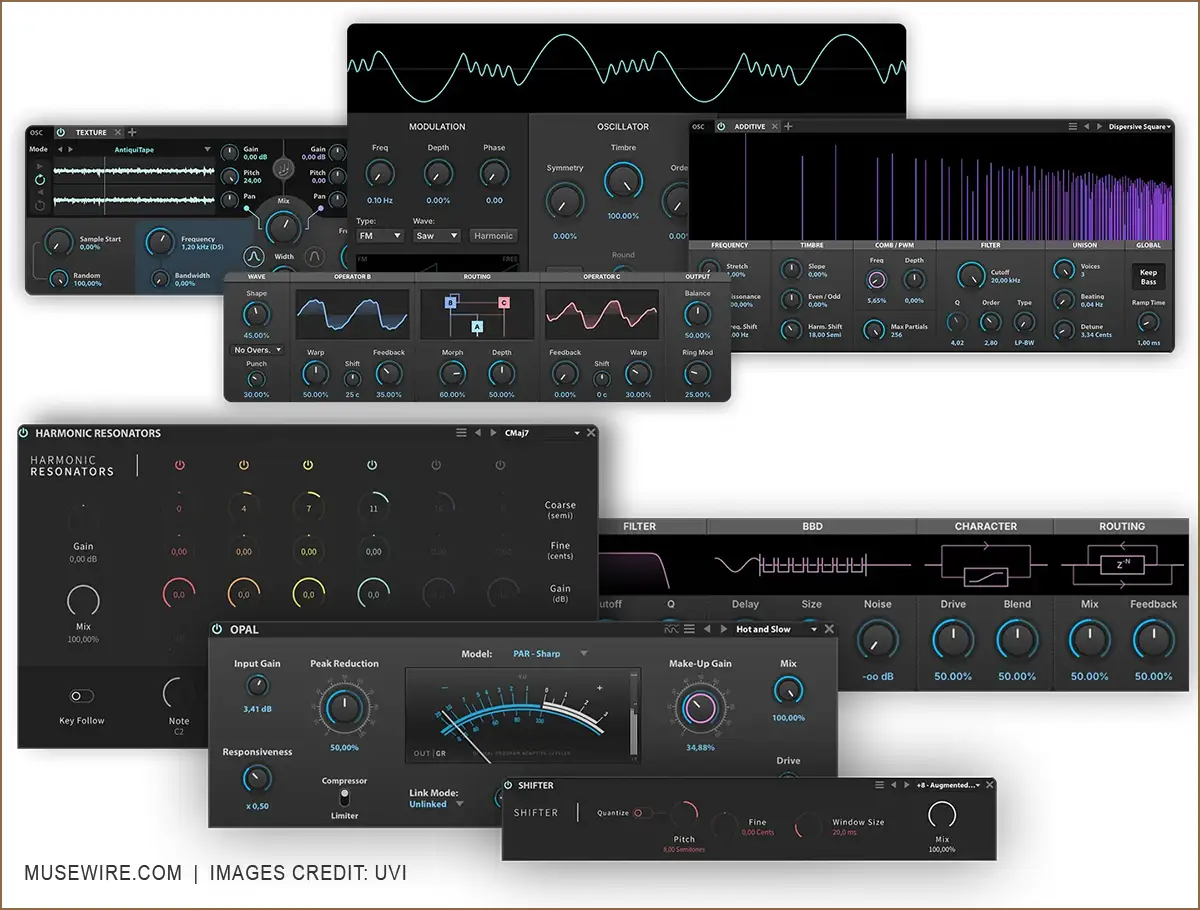The width and height of the screenshot is (1200, 910).
Task: Click the Operator B waveform display
Action: click(352, 314)
